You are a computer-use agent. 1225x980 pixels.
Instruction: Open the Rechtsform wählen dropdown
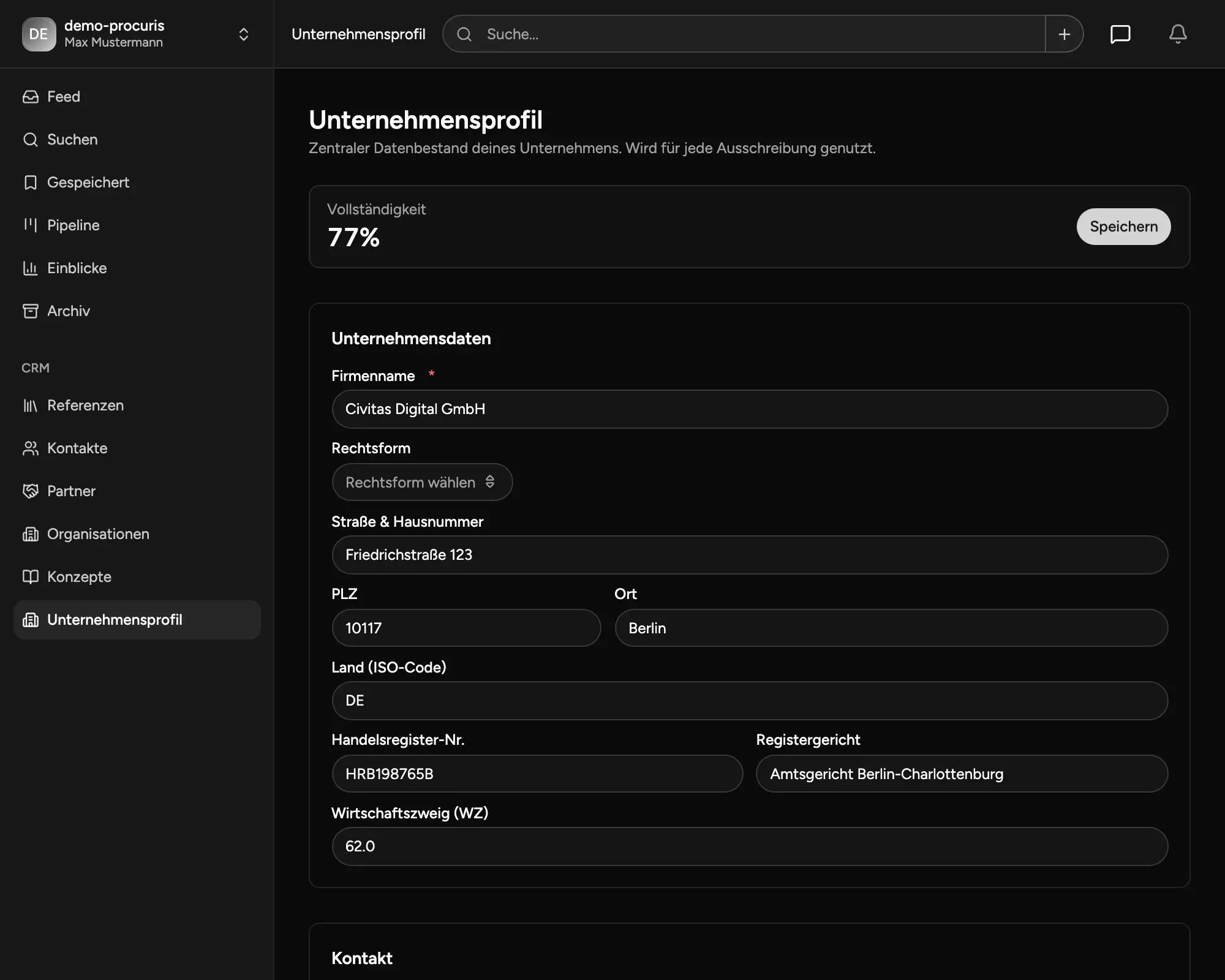(x=422, y=482)
